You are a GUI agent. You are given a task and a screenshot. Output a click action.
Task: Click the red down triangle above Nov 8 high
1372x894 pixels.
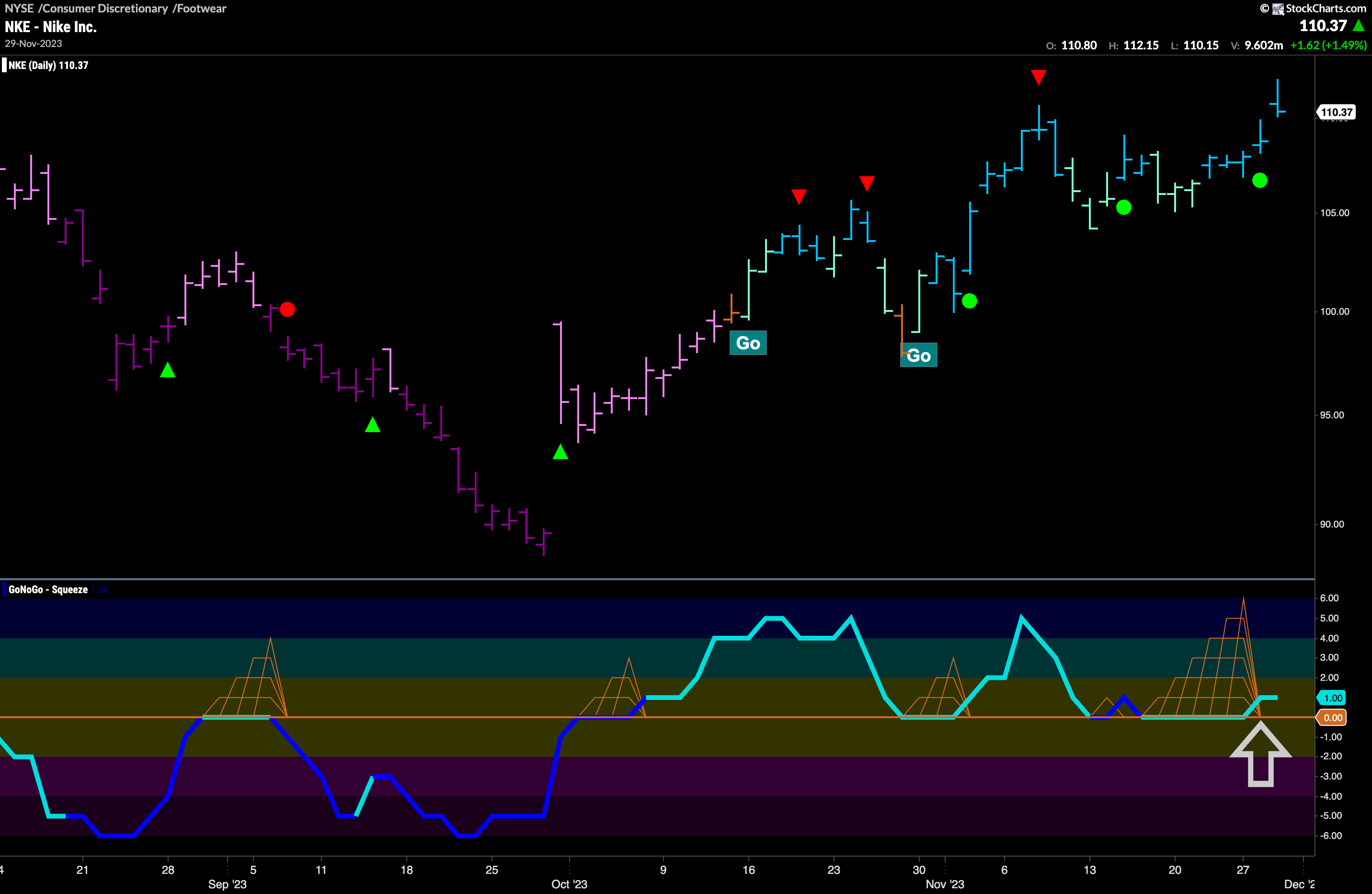point(1038,77)
